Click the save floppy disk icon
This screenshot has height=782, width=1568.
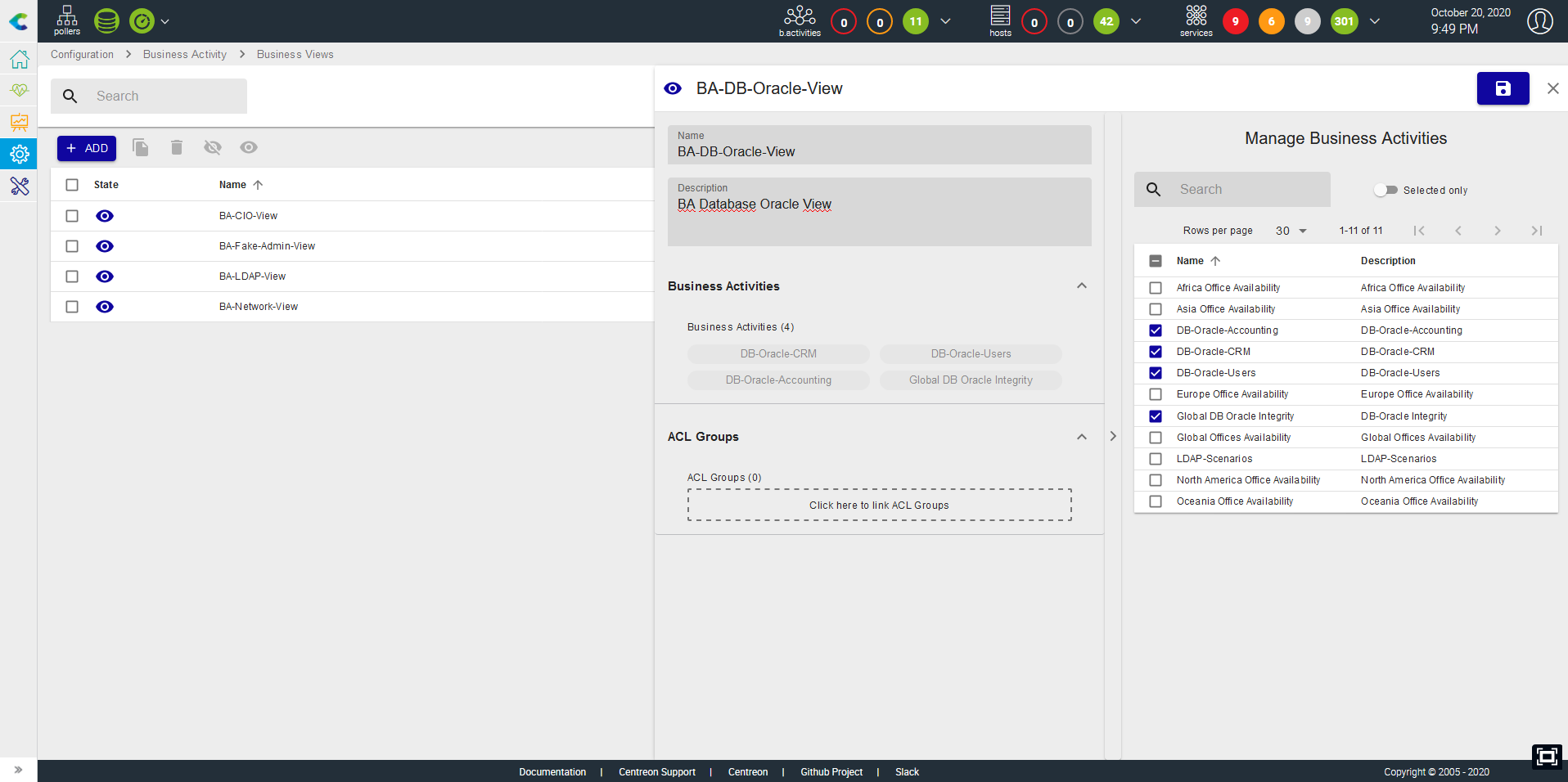point(1503,88)
